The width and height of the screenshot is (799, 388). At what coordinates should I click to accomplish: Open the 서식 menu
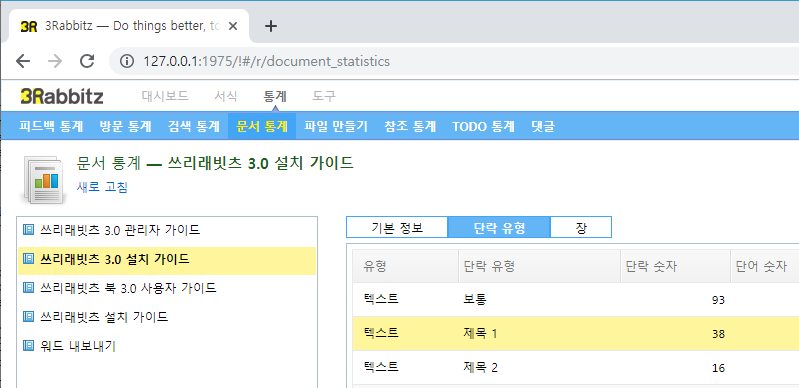[226, 96]
